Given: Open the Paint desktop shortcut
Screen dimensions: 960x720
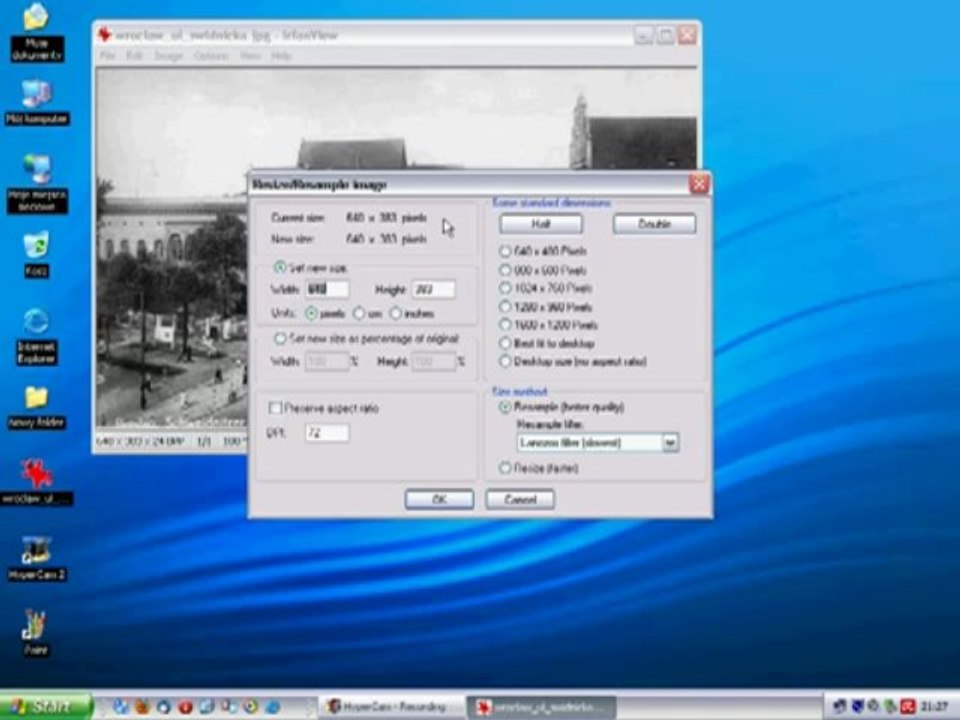Looking at the screenshot, I should pos(36,627).
